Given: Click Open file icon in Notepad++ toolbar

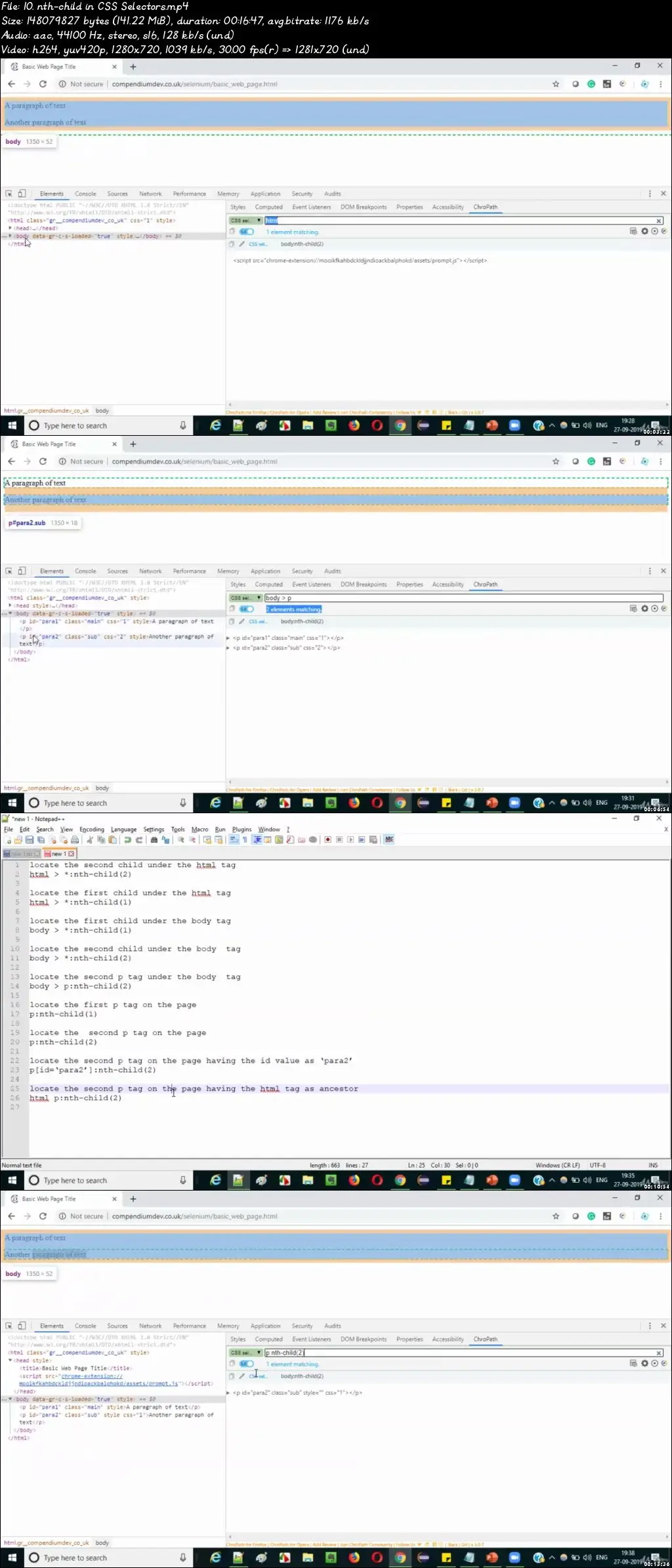Looking at the screenshot, I should coord(18,839).
